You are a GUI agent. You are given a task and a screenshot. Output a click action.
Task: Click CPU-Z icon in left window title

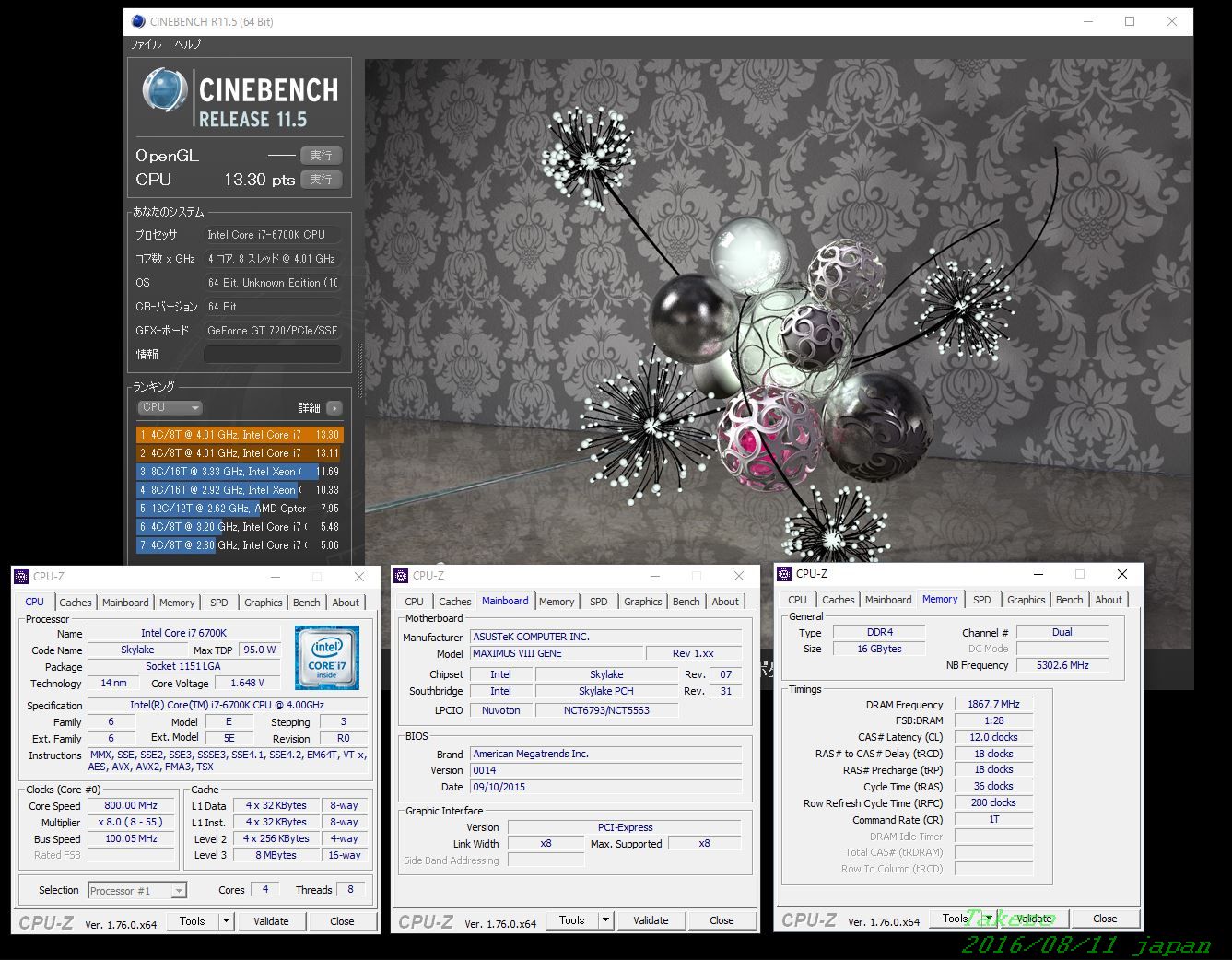21,577
